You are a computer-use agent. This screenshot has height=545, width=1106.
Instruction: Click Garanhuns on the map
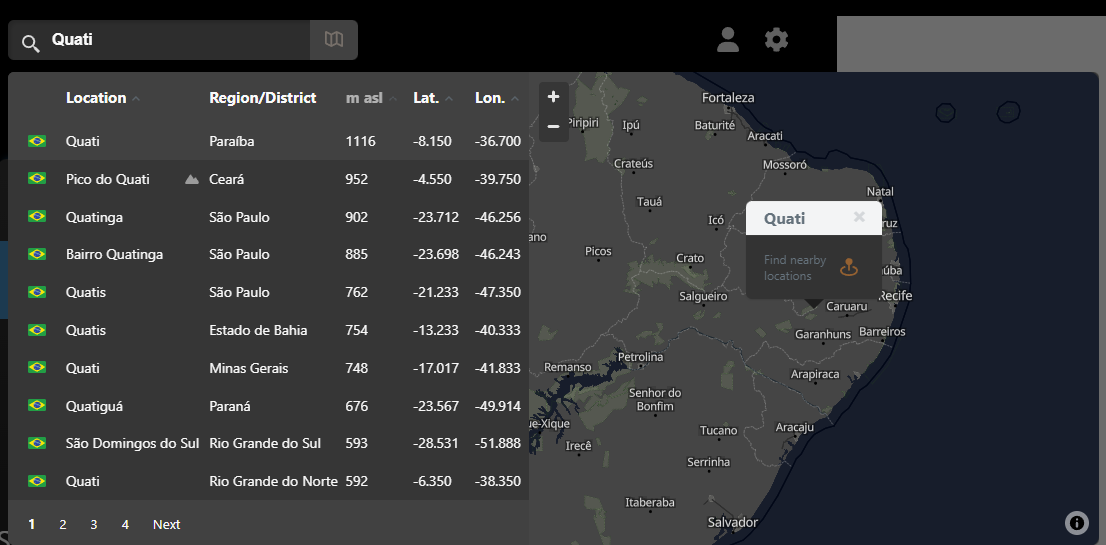[x=823, y=334]
